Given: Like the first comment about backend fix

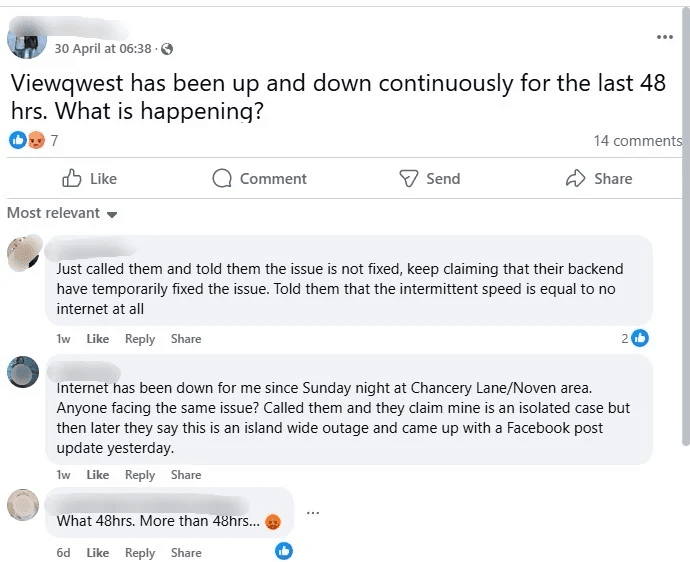Looking at the screenshot, I should [x=97, y=339].
